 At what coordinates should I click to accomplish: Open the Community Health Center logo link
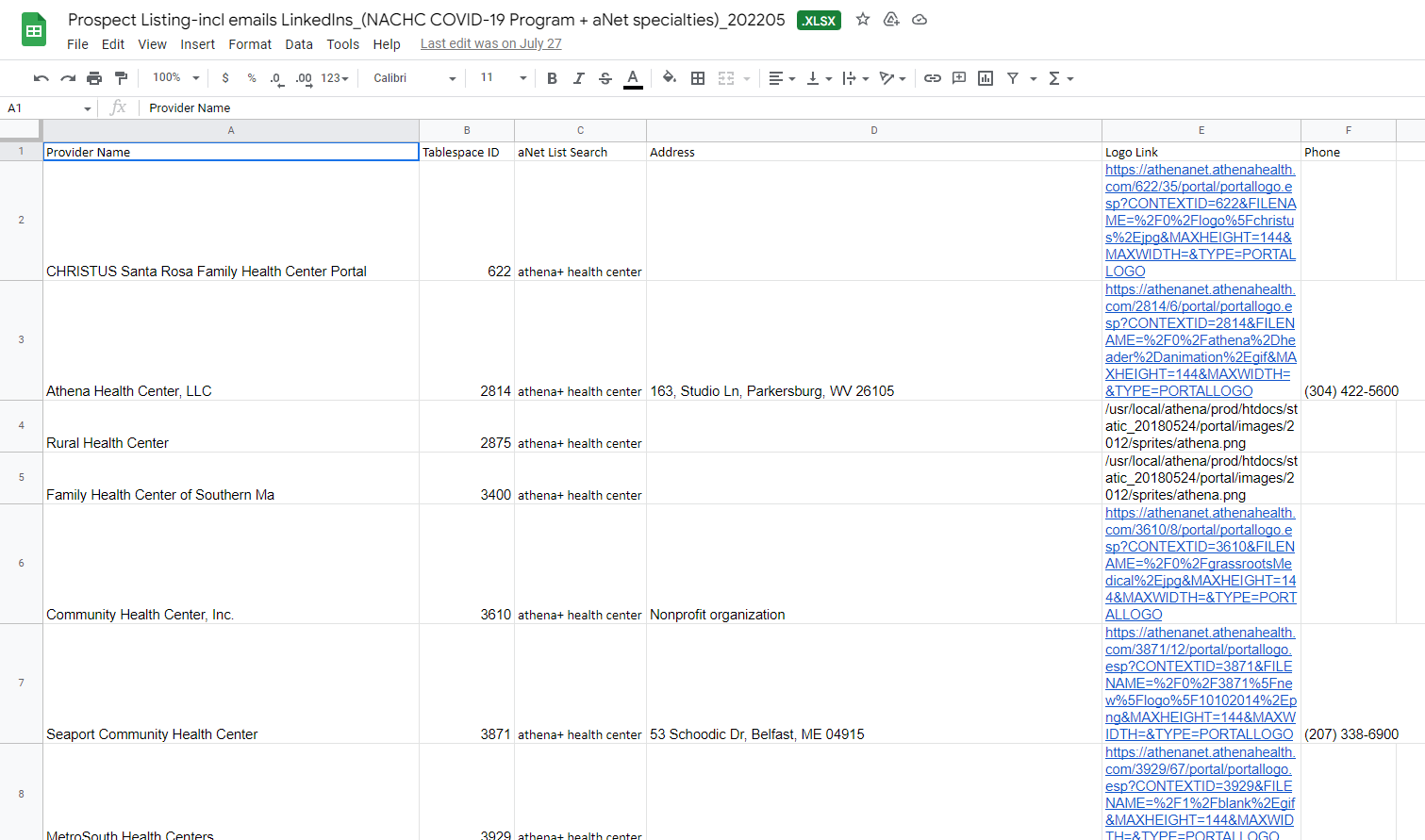(x=1201, y=564)
